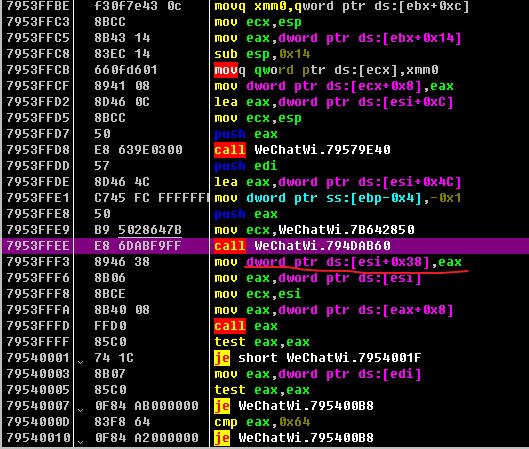
Task: Select address 7953FFCF
Action: (38, 86)
